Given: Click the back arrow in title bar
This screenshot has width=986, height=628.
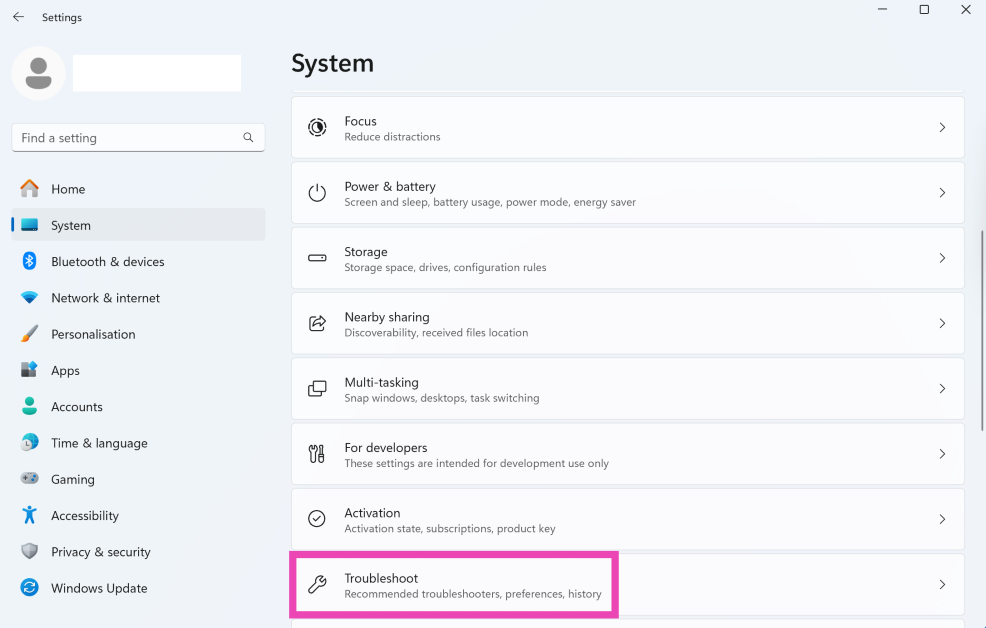Looking at the screenshot, I should click(x=18, y=17).
